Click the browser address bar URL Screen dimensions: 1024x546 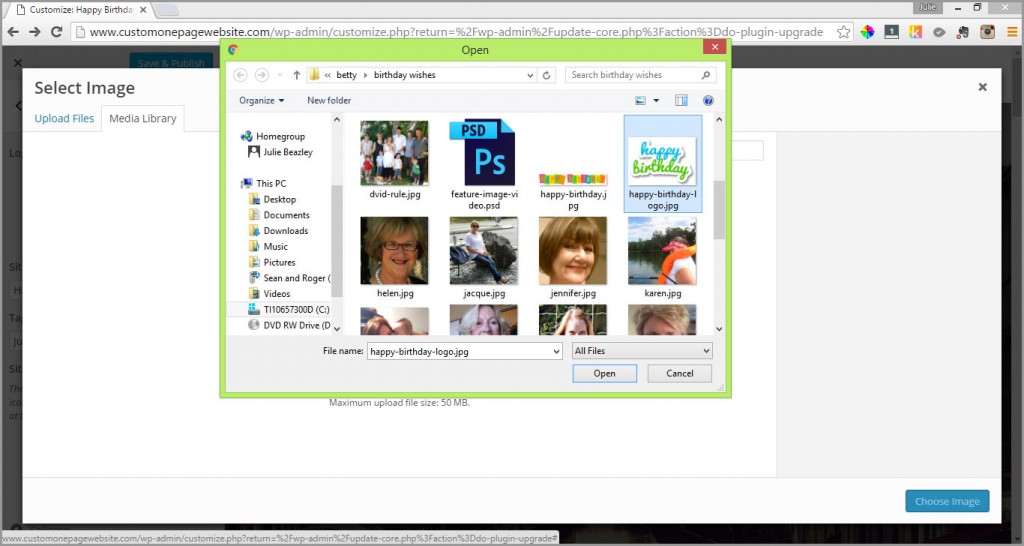coord(456,32)
